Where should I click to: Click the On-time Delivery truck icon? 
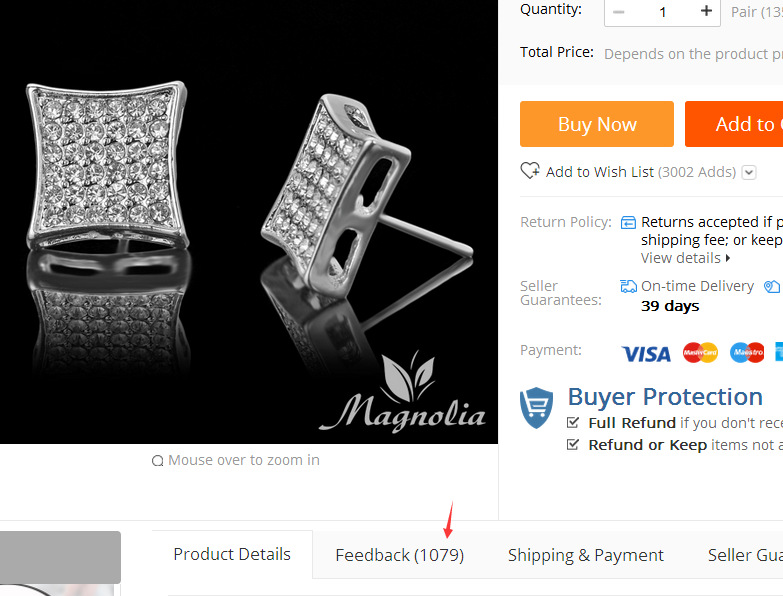point(628,286)
